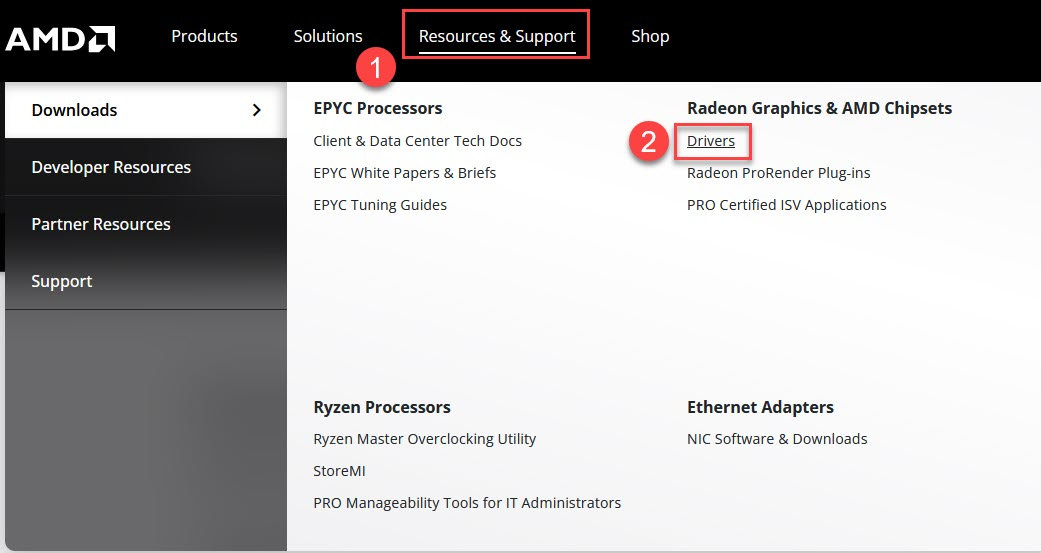1041x553 pixels.
Task: Open NIC Software & Downloads link
Action: click(x=777, y=439)
